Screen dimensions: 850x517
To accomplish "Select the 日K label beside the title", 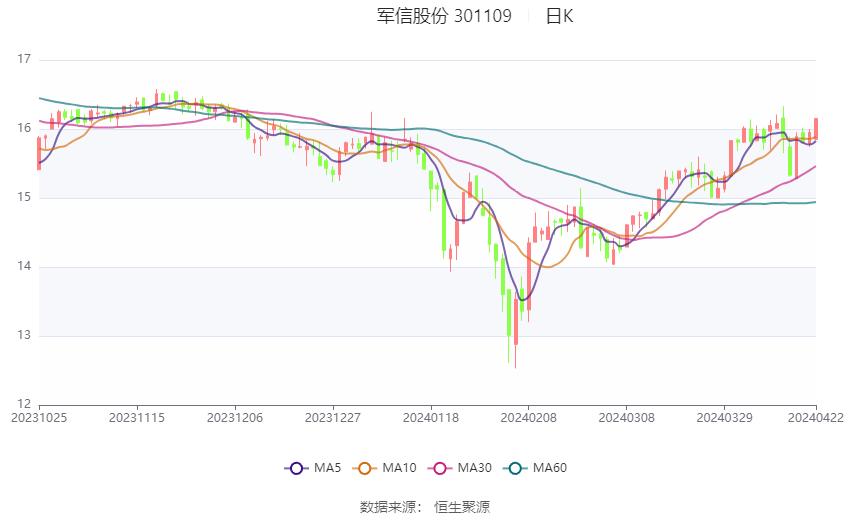I will [559, 16].
